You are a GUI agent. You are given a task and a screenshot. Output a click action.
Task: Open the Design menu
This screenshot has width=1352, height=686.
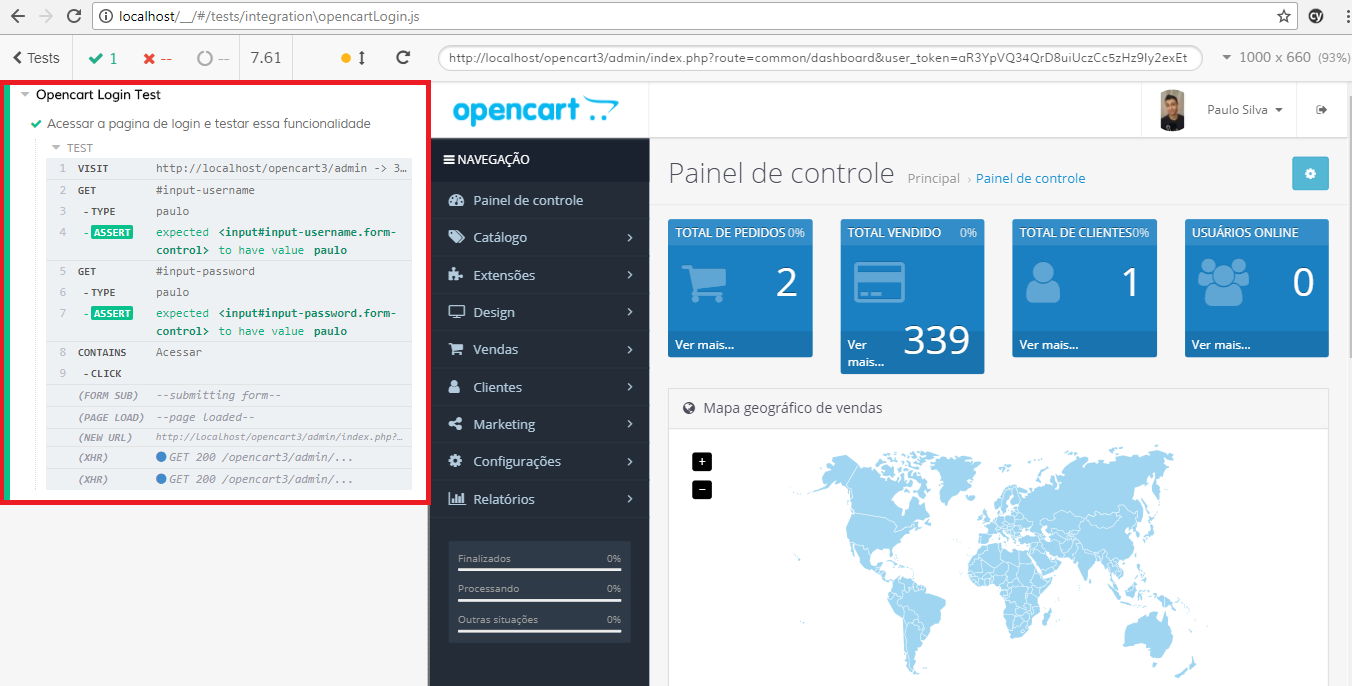point(539,312)
